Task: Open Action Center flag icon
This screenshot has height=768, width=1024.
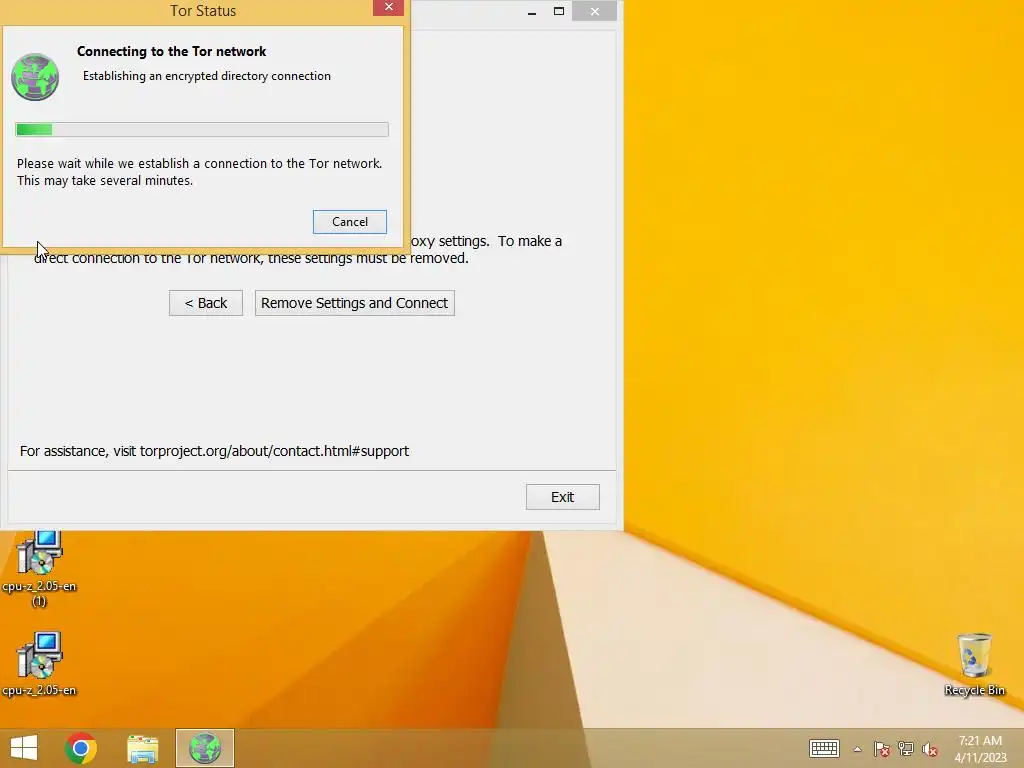Action: click(x=882, y=749)
